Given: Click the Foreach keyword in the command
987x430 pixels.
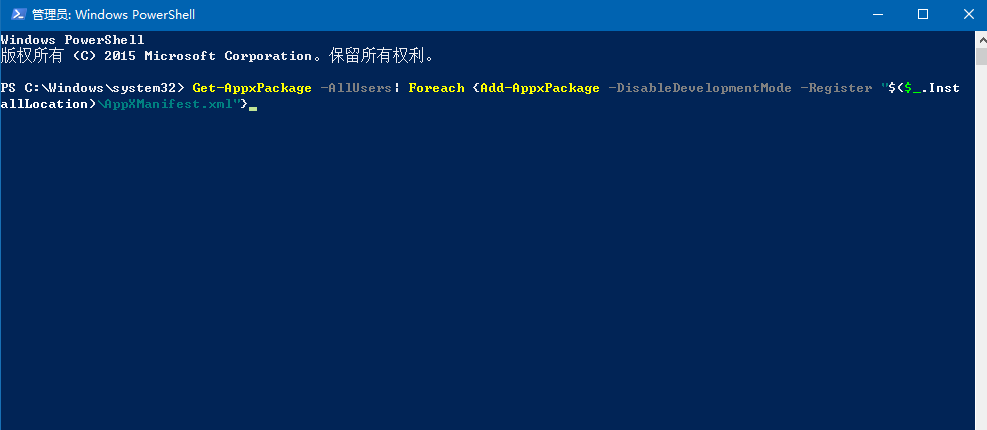Looking at the screenshot, I should (x=436, y=88).
